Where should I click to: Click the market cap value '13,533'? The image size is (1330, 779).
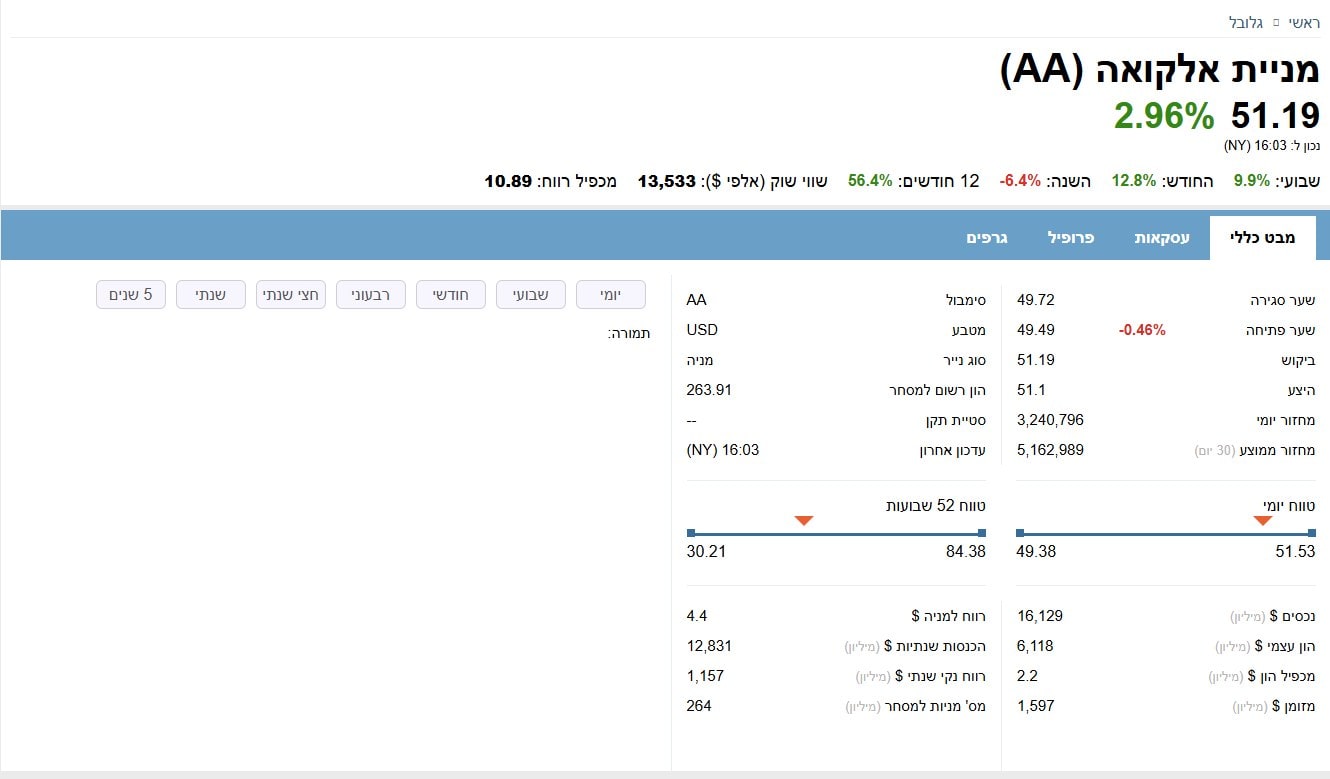pos(666,181)
